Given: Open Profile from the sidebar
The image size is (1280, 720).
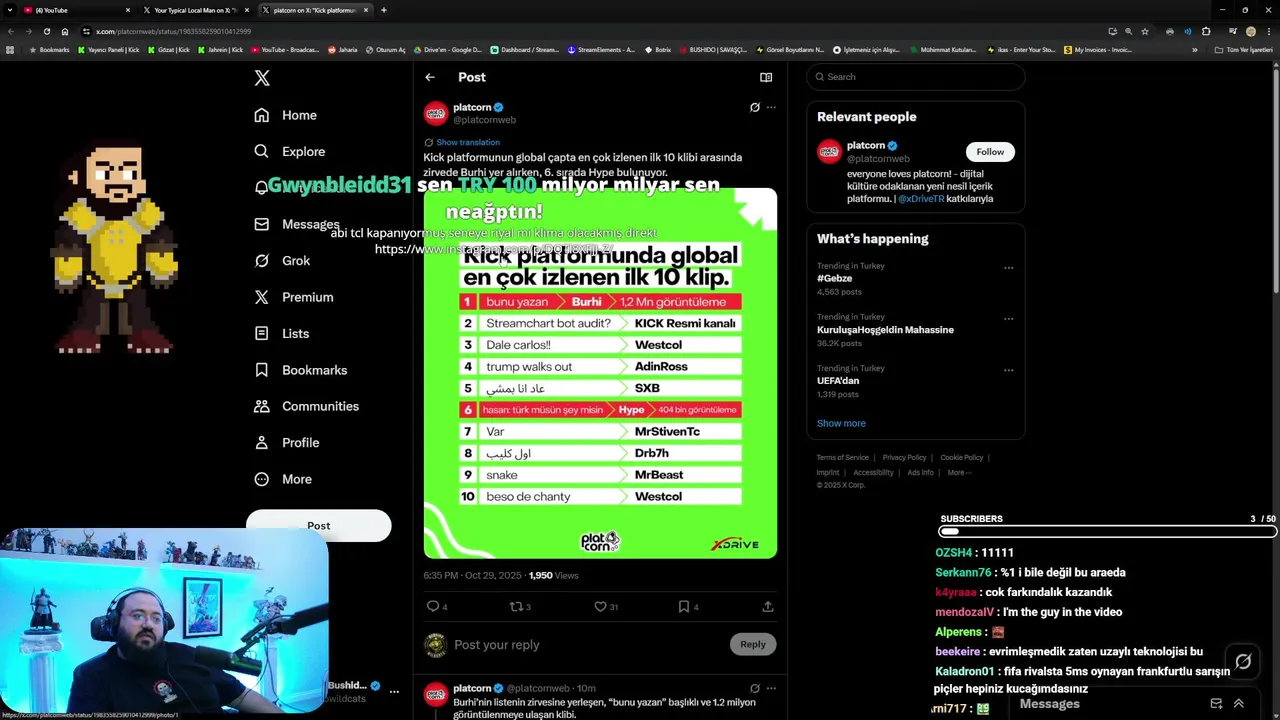Looking at the screenshot, I should pyautogui.click(x=287, y=443).
